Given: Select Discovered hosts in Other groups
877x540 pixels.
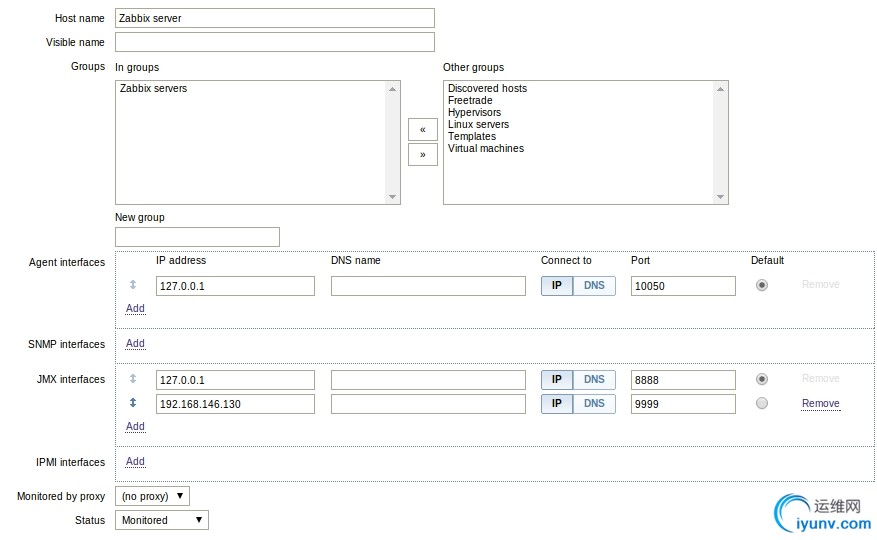Looking at the screenshot, I should coord(487,88).
